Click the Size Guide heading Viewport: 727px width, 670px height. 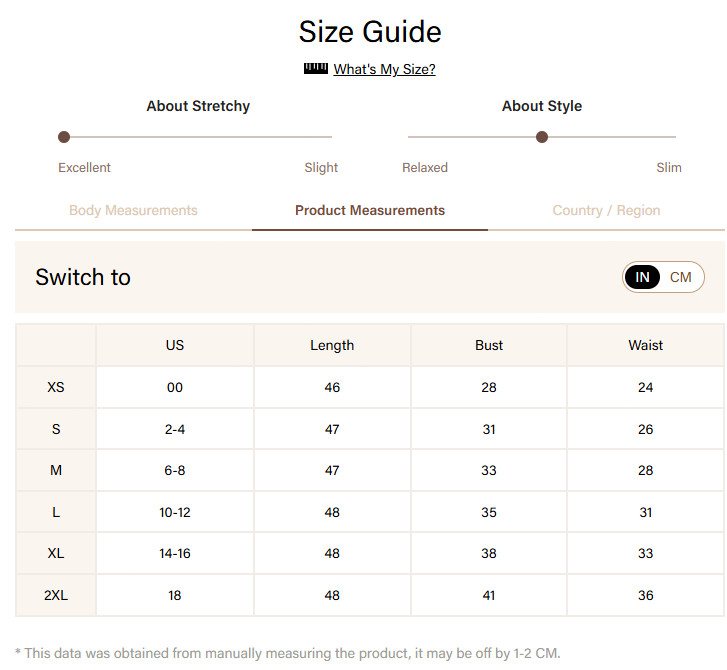point(370,32)
